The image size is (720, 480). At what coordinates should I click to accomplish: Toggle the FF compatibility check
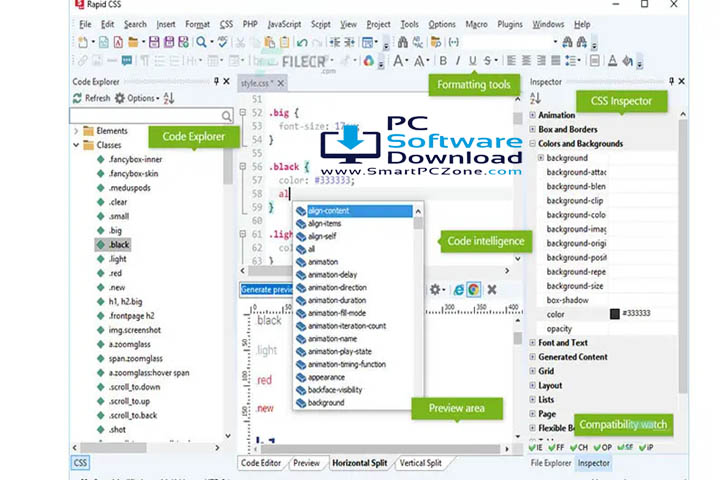pos(556,447)
